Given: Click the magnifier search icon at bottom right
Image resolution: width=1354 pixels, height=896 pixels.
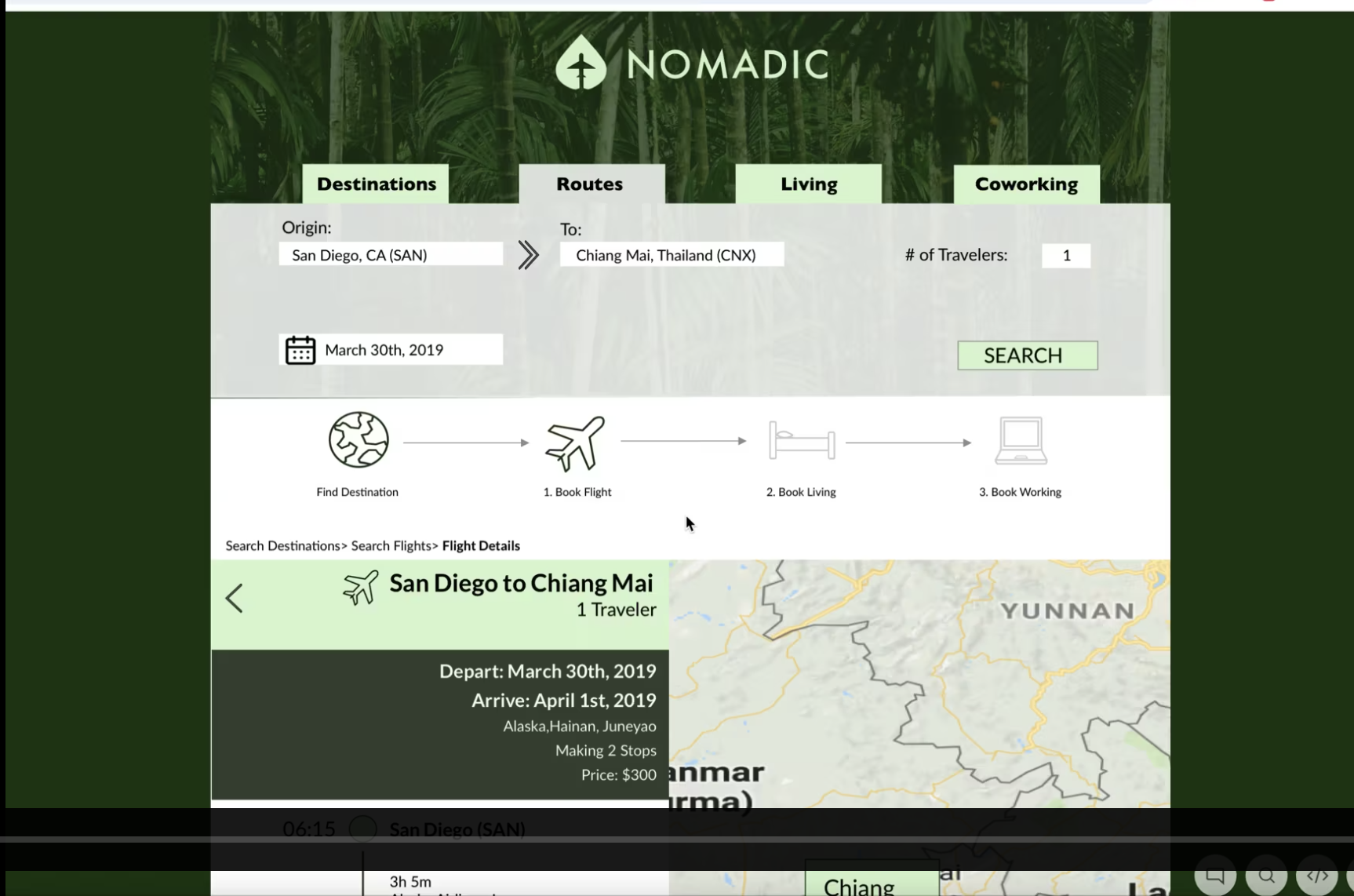Looking at the screenshot, I should click(x=1266, y=876).
